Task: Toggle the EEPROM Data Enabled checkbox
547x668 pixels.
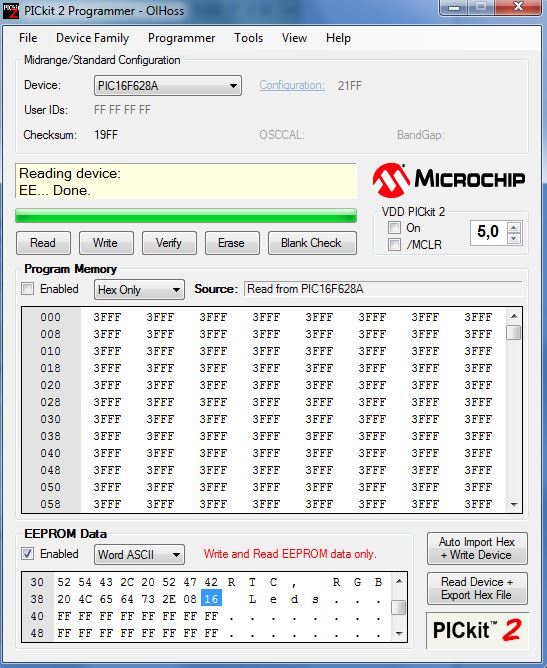Action: 28,553
